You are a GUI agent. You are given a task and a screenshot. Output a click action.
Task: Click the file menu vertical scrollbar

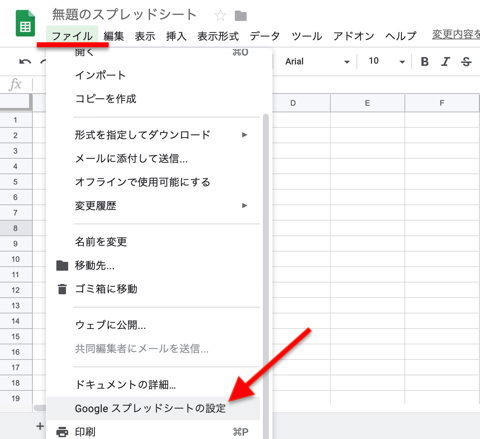coord(266,277)
